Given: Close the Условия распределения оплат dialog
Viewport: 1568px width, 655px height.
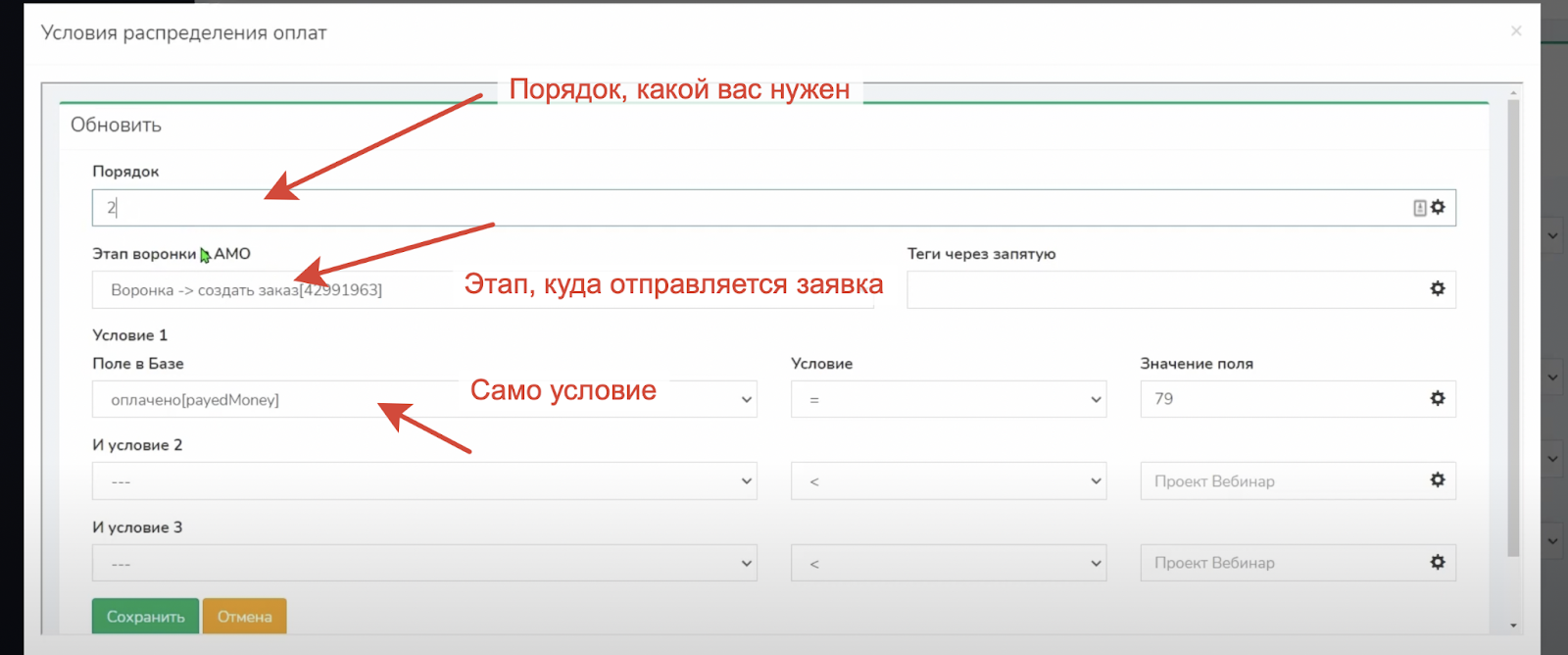Looking at the screenshot, I should click(x=1516, y=31).
